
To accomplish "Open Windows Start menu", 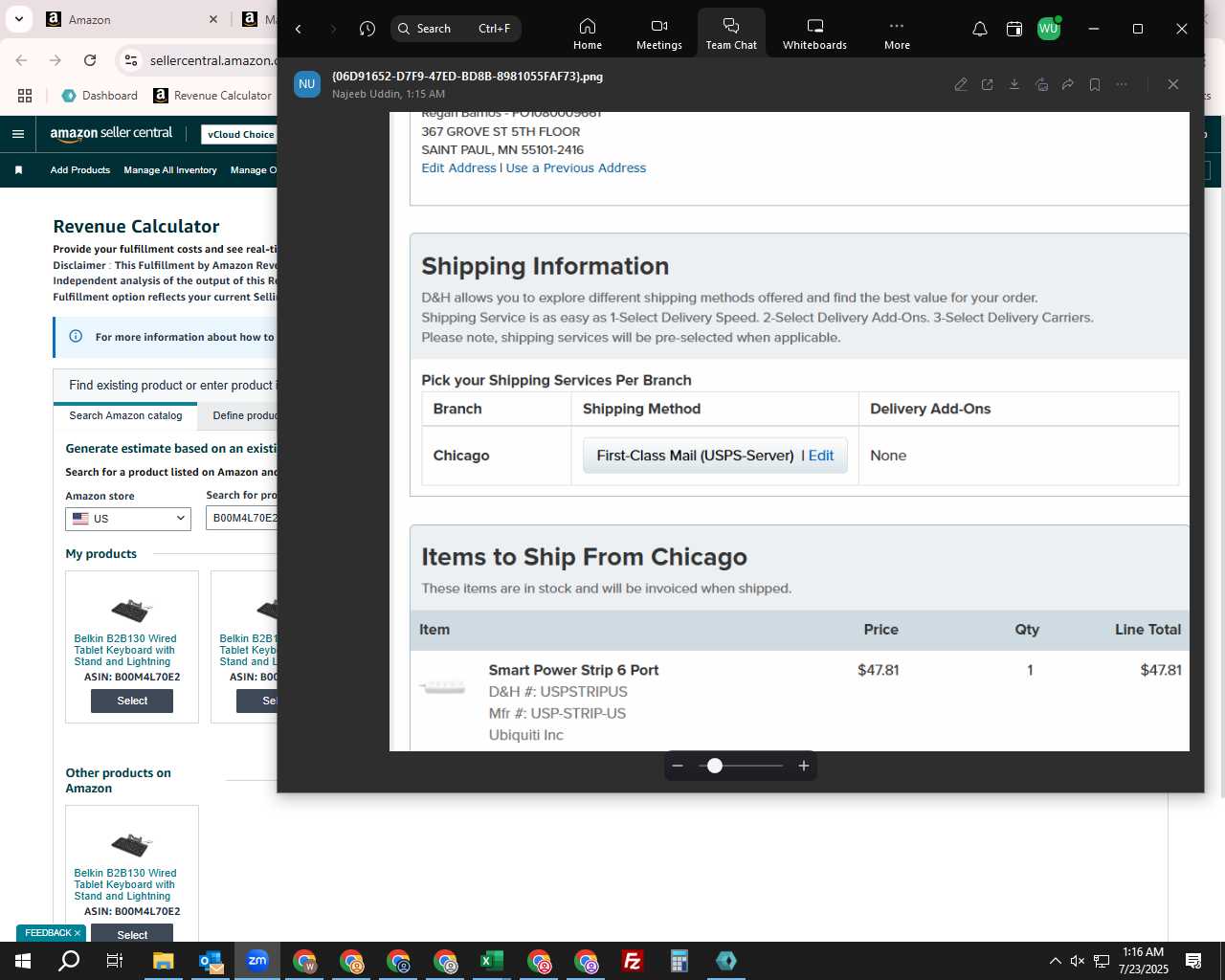I will tap(23, 961).
